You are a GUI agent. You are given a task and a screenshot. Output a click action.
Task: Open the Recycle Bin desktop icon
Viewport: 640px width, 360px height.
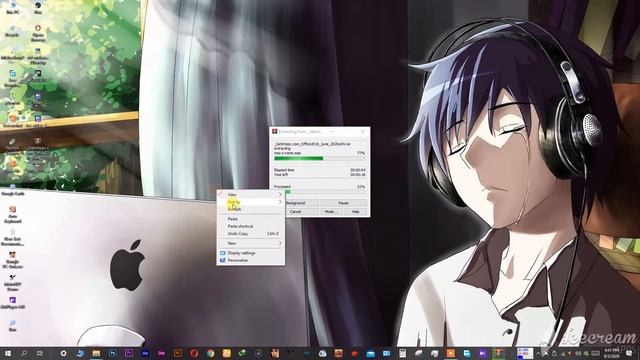[x=13, y=31]
